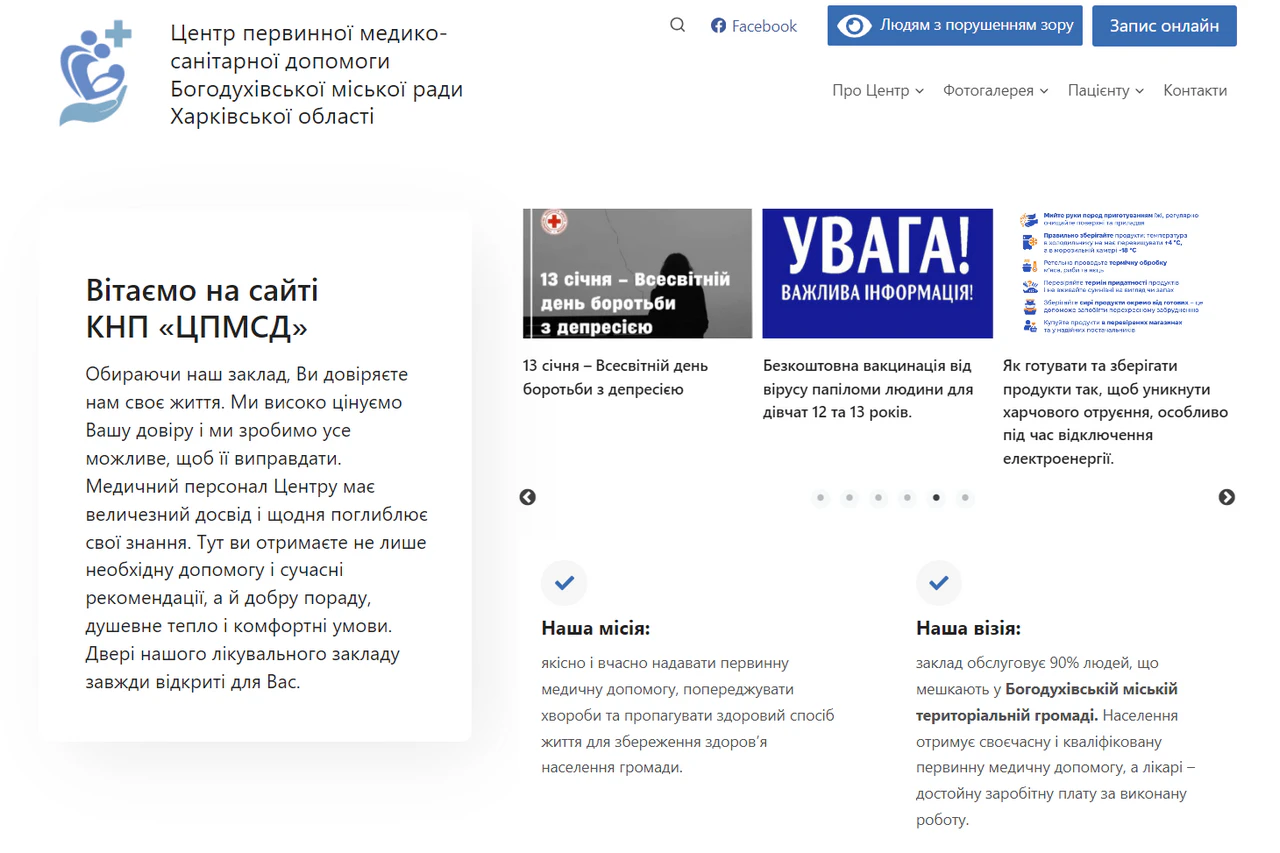This screenshot has height=853, width=1280.
Task: Open the depression awareness day article headline
Action: click(614, 377)
